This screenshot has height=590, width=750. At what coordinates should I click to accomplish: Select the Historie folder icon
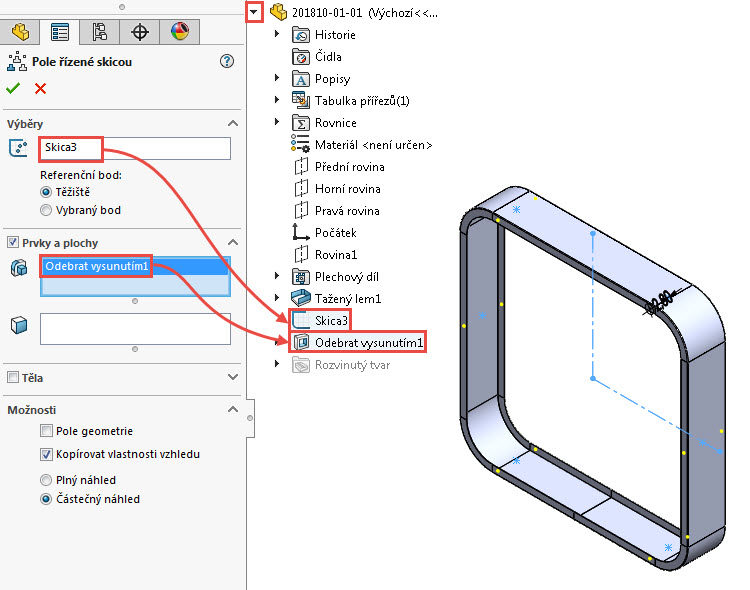[x=301, y=35]
